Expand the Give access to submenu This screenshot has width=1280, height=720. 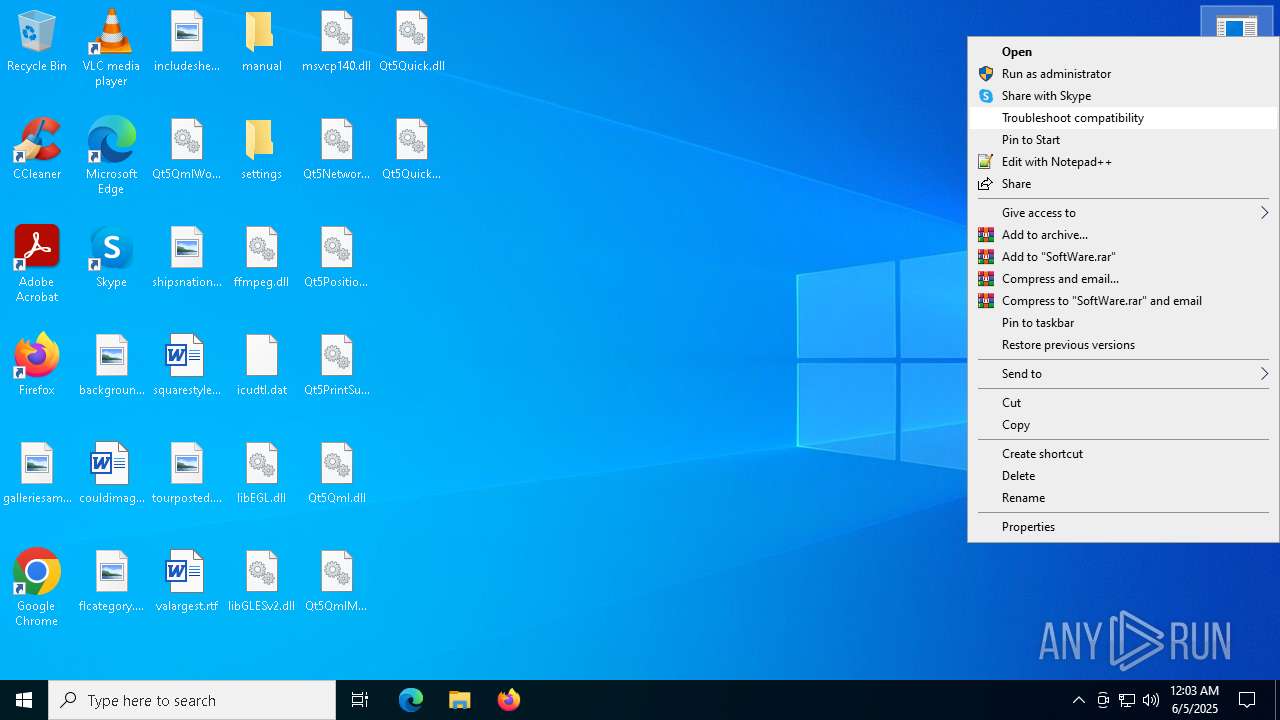(1123, 213)
